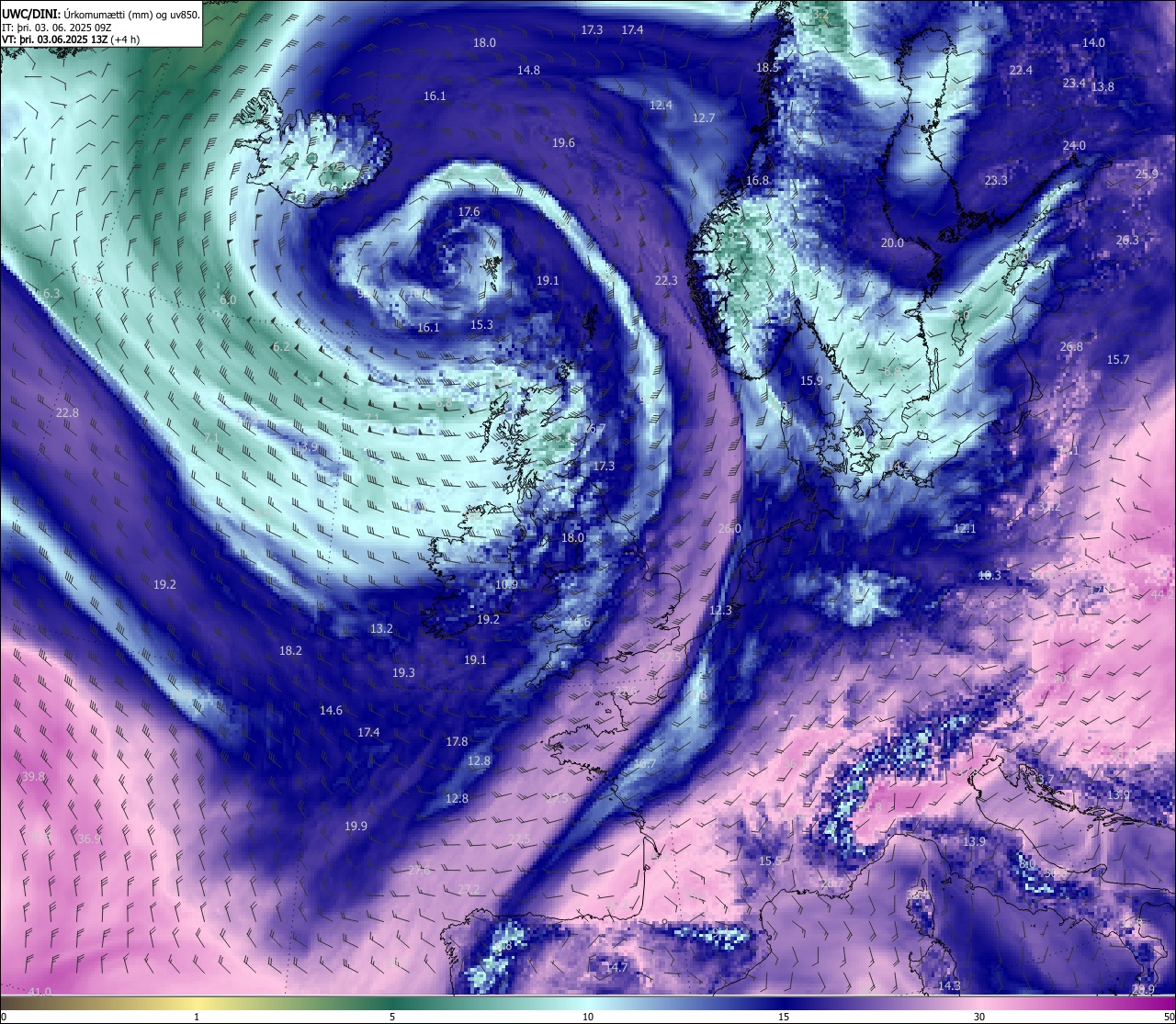Click the 23.3 value on the map
Screen dimensions: 1176x1024
coord(996,180)
